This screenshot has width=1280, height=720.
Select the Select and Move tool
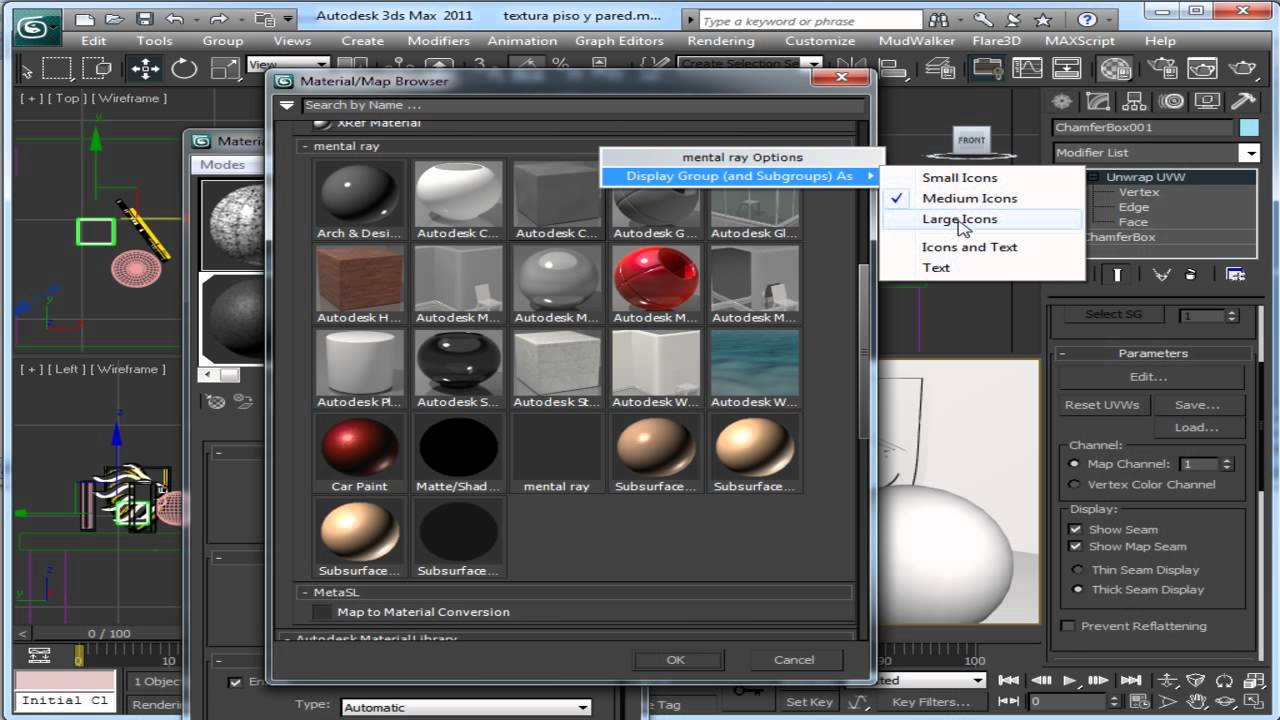(146, 68)
